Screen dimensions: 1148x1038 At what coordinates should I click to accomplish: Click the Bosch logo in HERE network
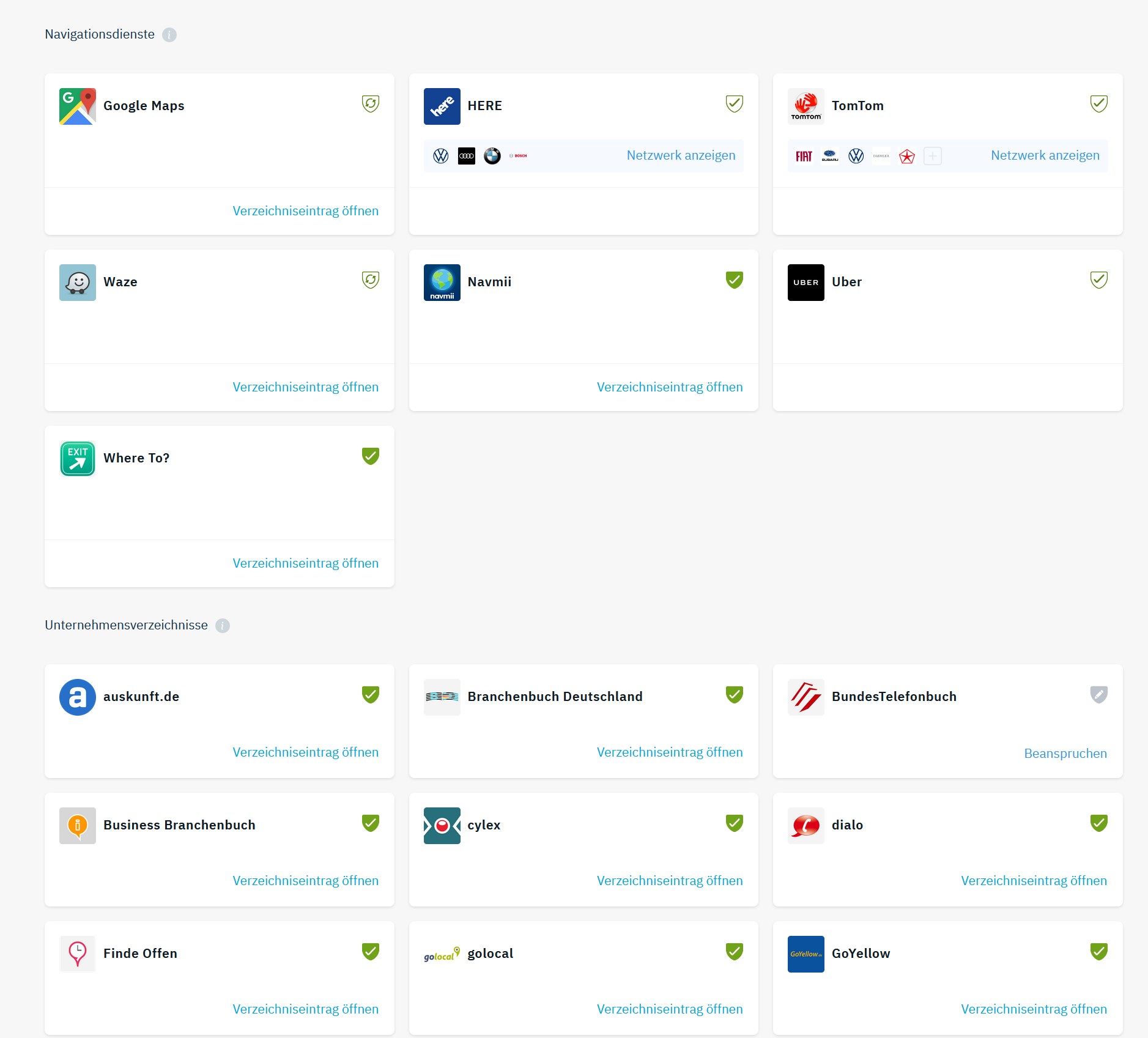click(518, 156)
